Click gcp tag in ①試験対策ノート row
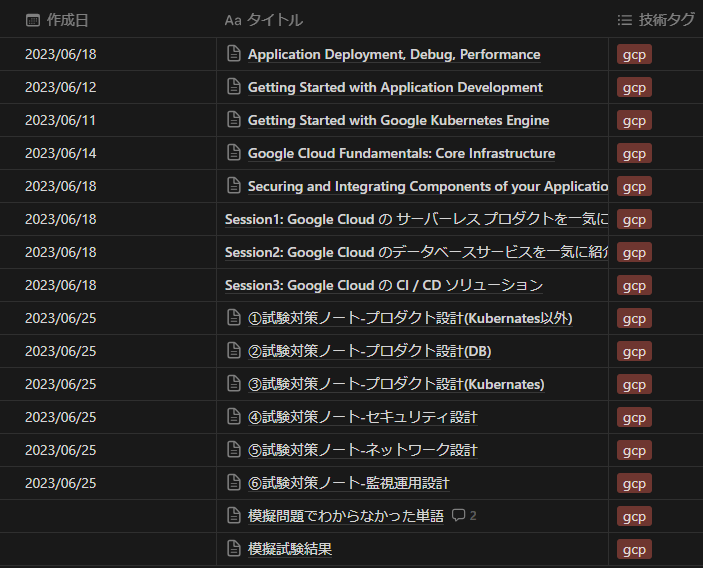The height and width of the screenshot is (568, 703). [634, 318]
